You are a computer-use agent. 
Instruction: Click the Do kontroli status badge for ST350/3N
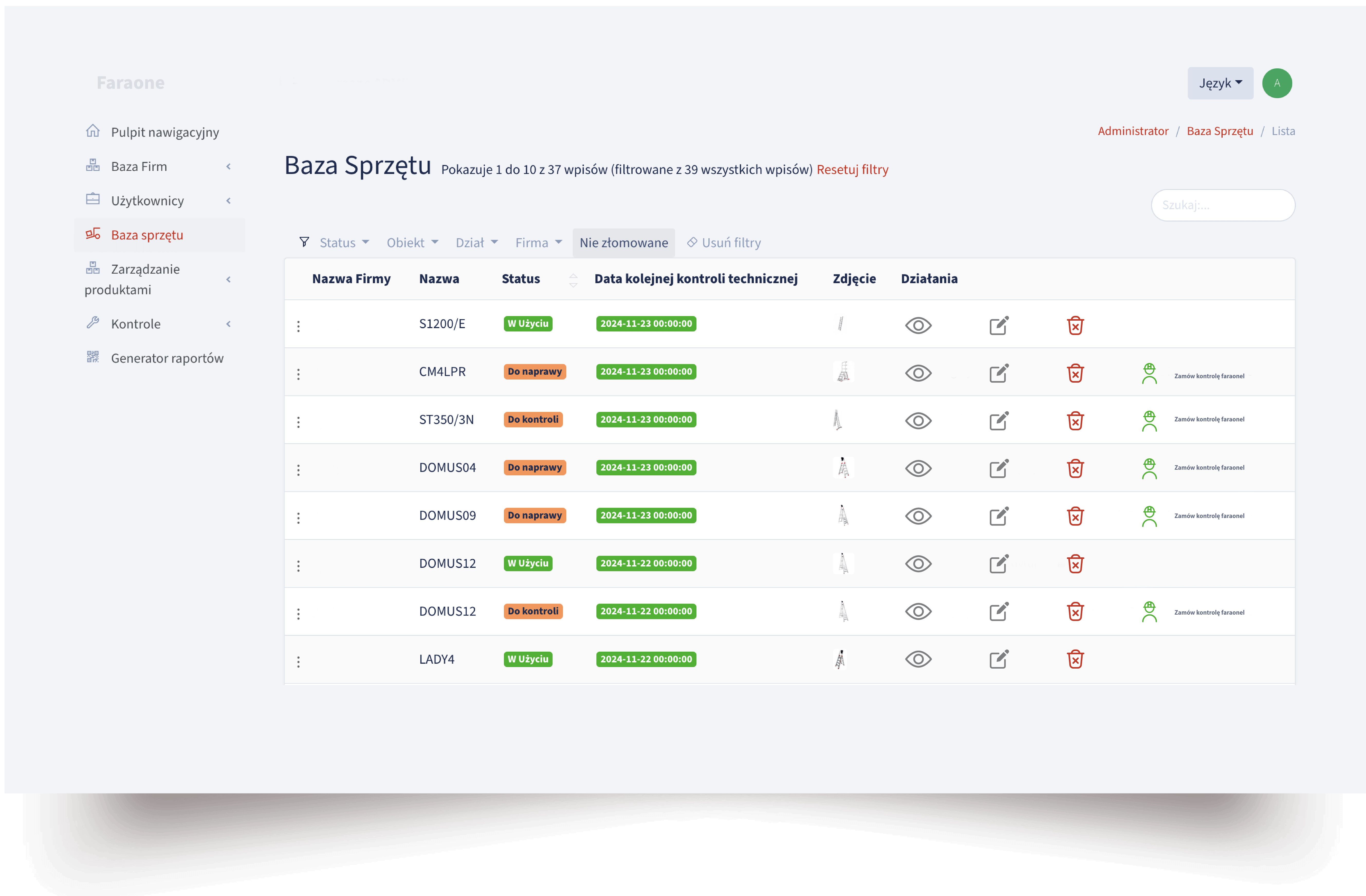point(533,420)
